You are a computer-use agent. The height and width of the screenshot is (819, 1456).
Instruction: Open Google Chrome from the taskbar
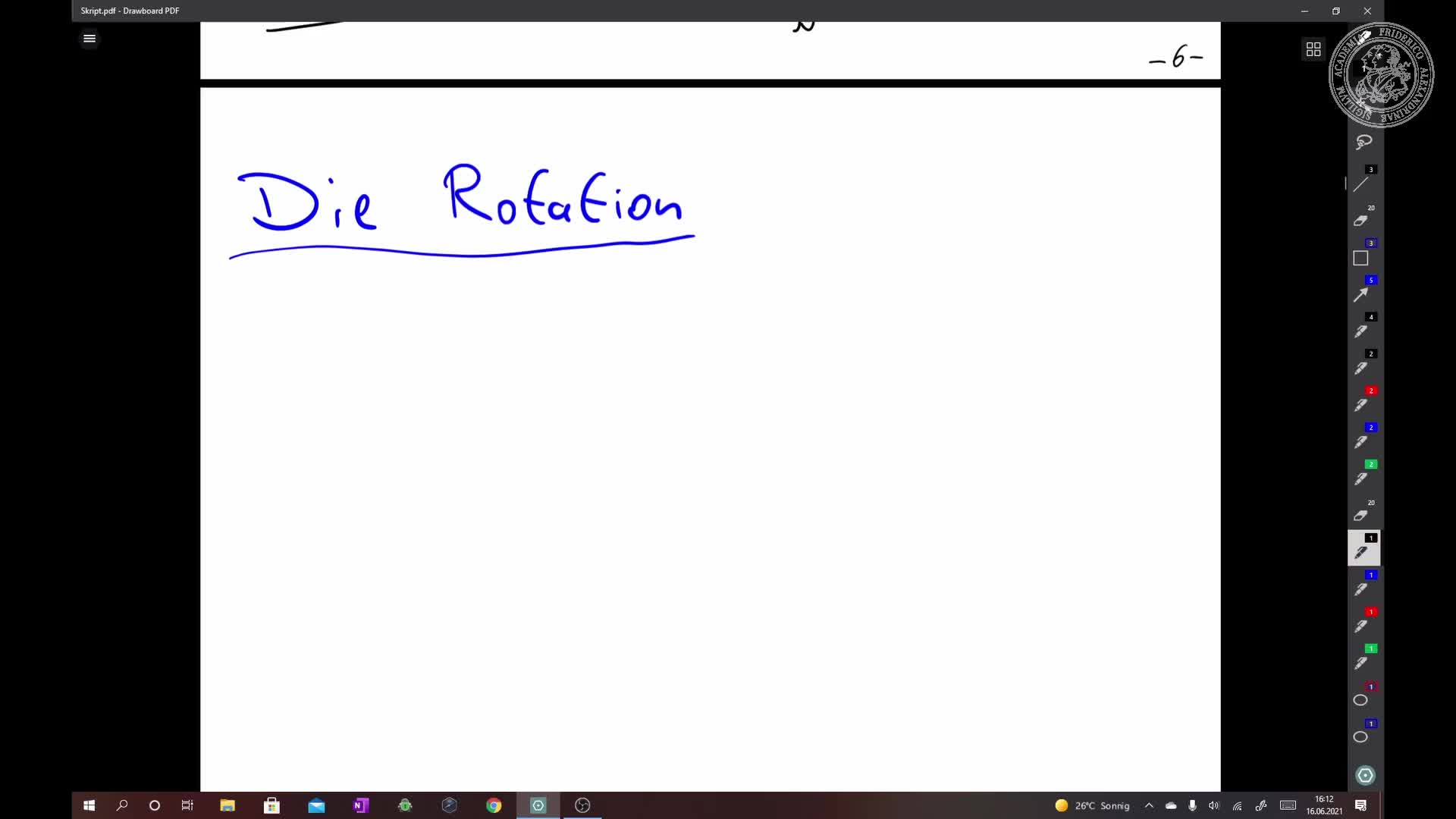[x=494, y=805]
